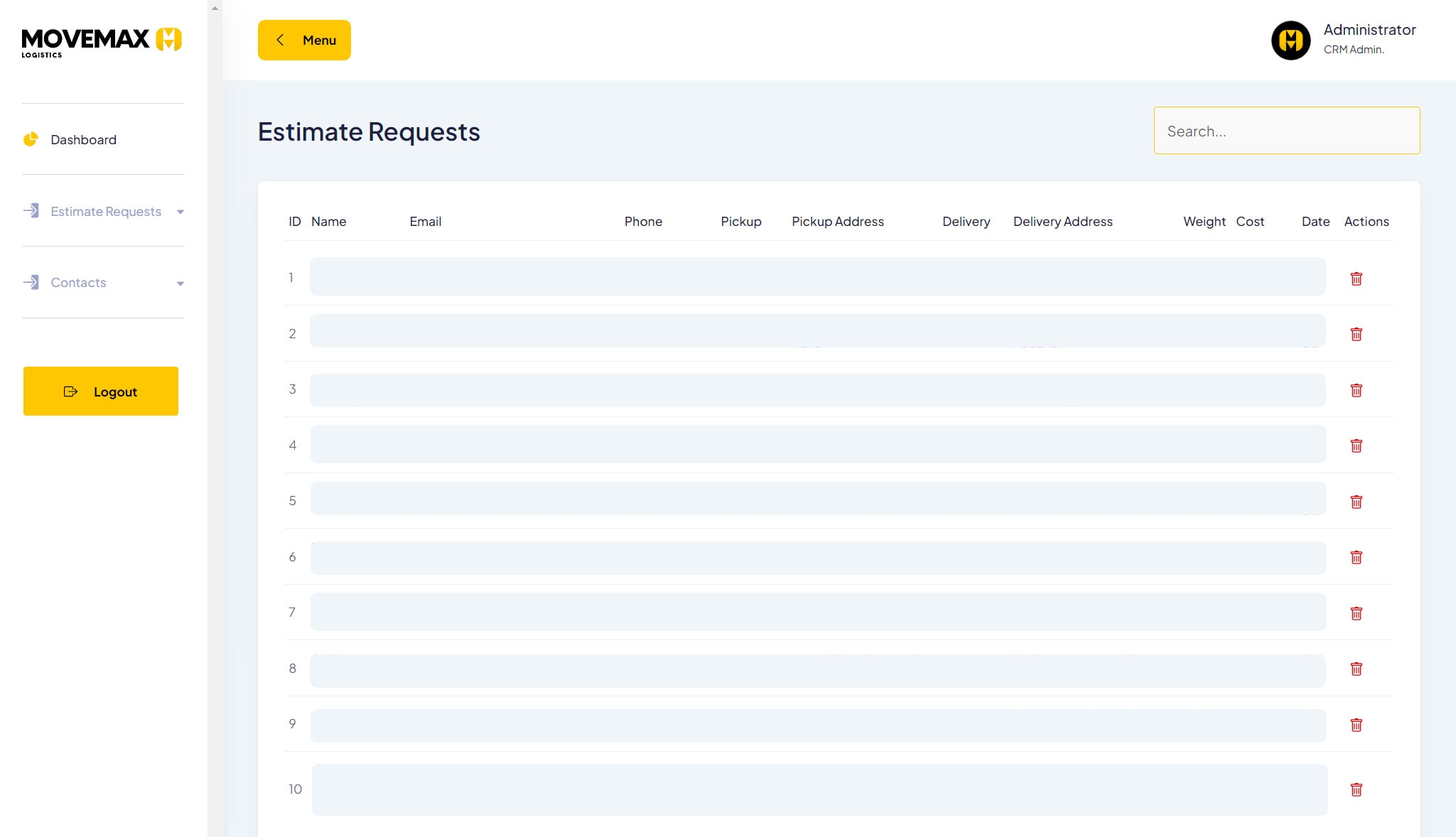Delete estimate request row 1
Viewport: 1456px width, 837px height.
(1356, 279)
